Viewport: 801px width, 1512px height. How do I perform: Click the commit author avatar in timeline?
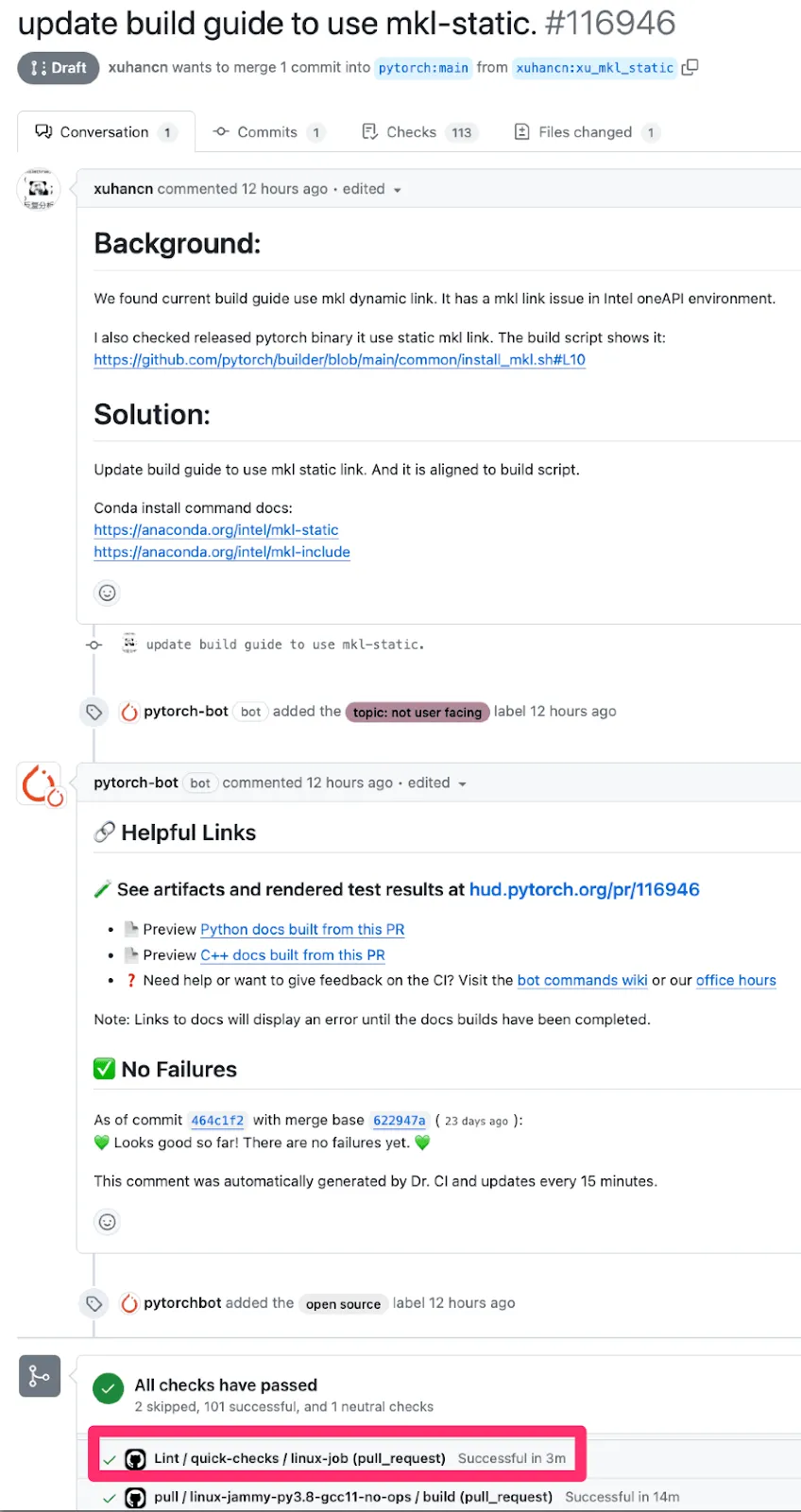[129, 644]
